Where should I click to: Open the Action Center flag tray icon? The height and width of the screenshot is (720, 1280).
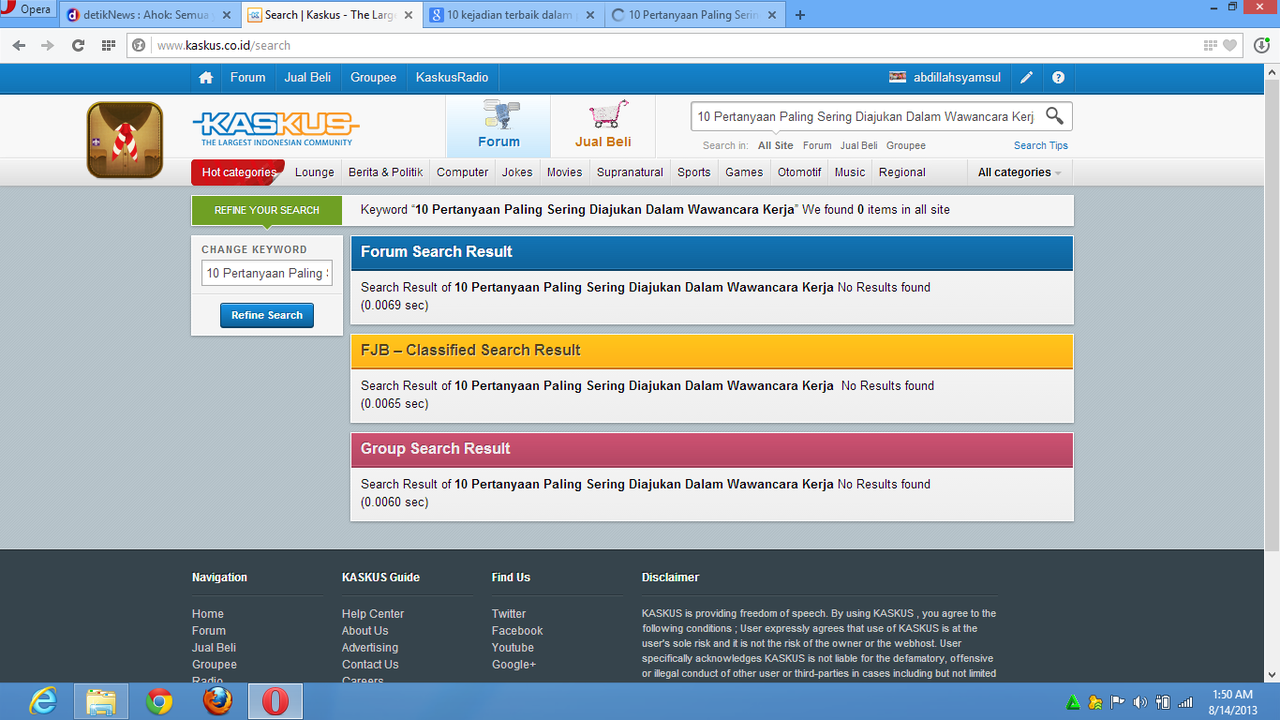[1118, 702]
